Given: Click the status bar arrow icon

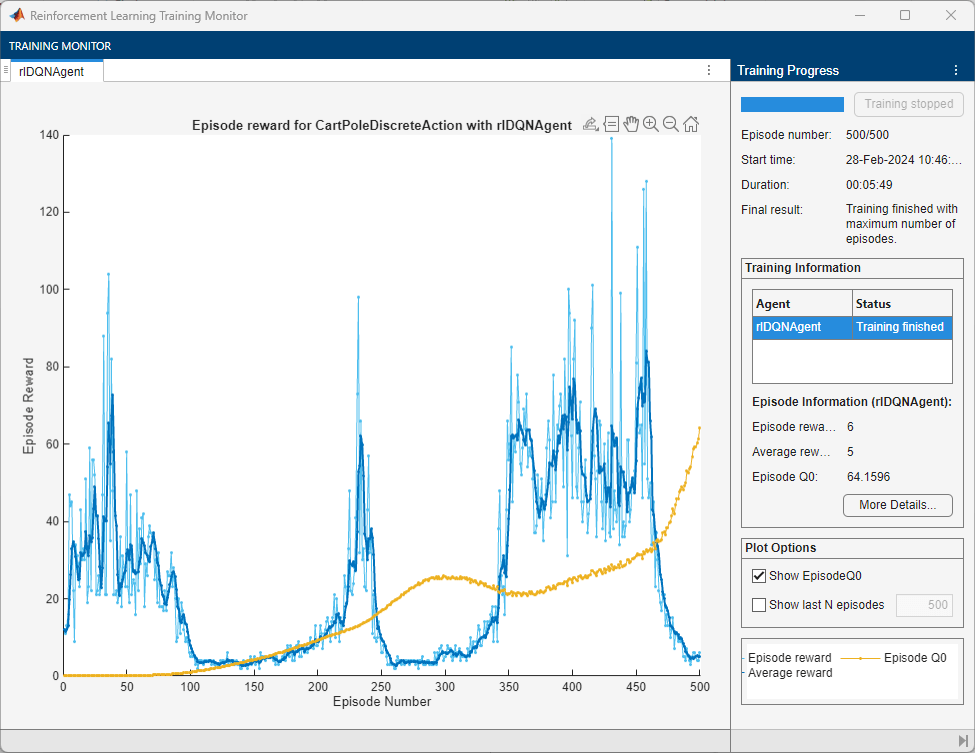Looking at the screenshot, I should pos(962,740).
